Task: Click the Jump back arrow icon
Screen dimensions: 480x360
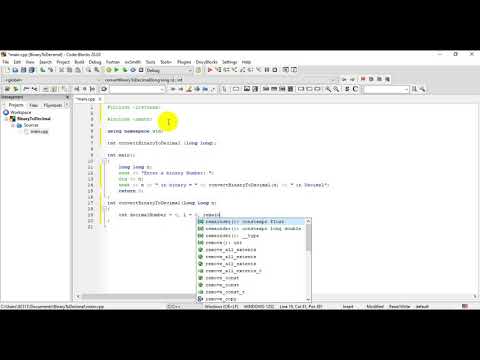Action: (x=344, y=79)
